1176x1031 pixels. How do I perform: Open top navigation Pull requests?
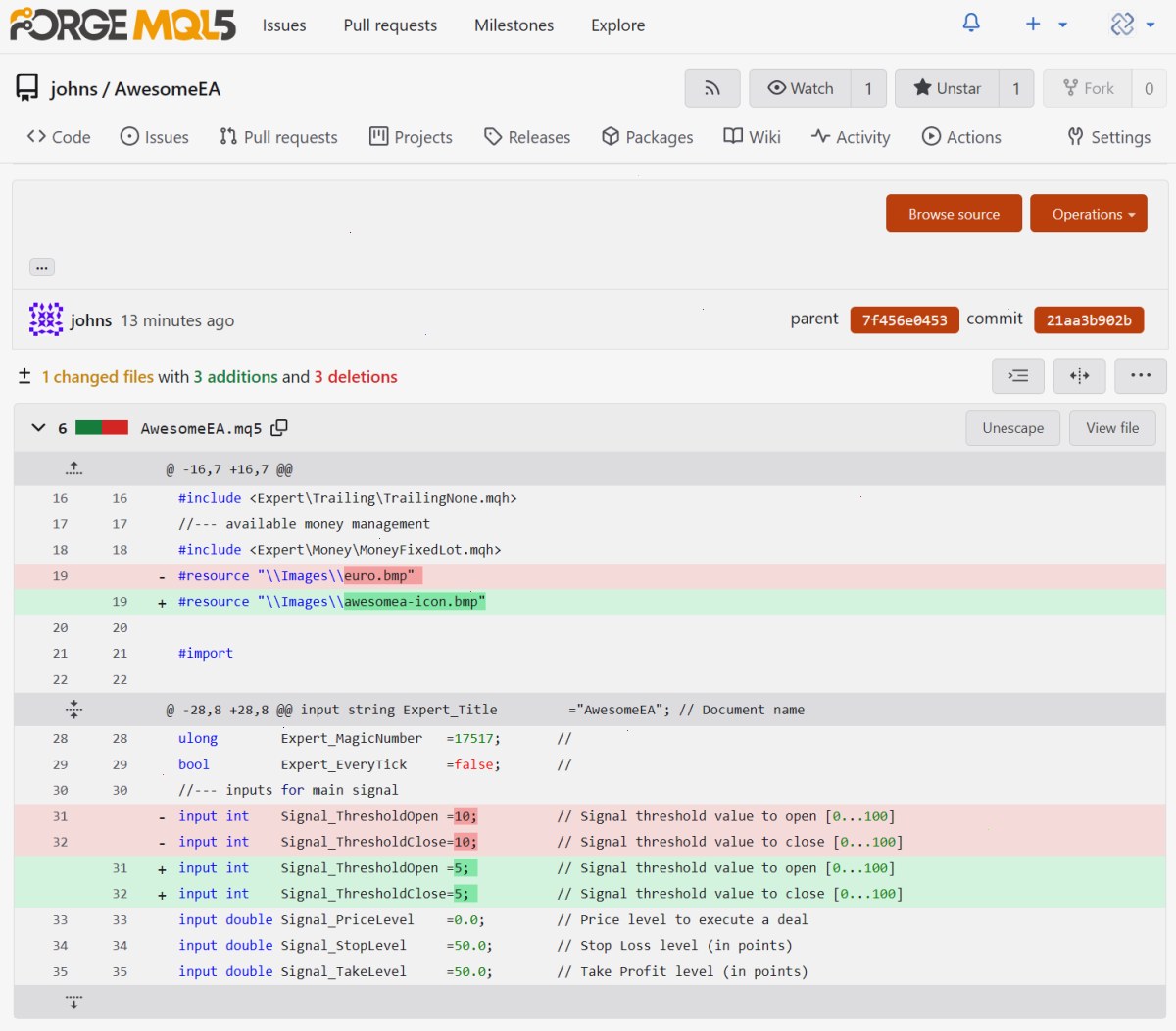point(390,25)
